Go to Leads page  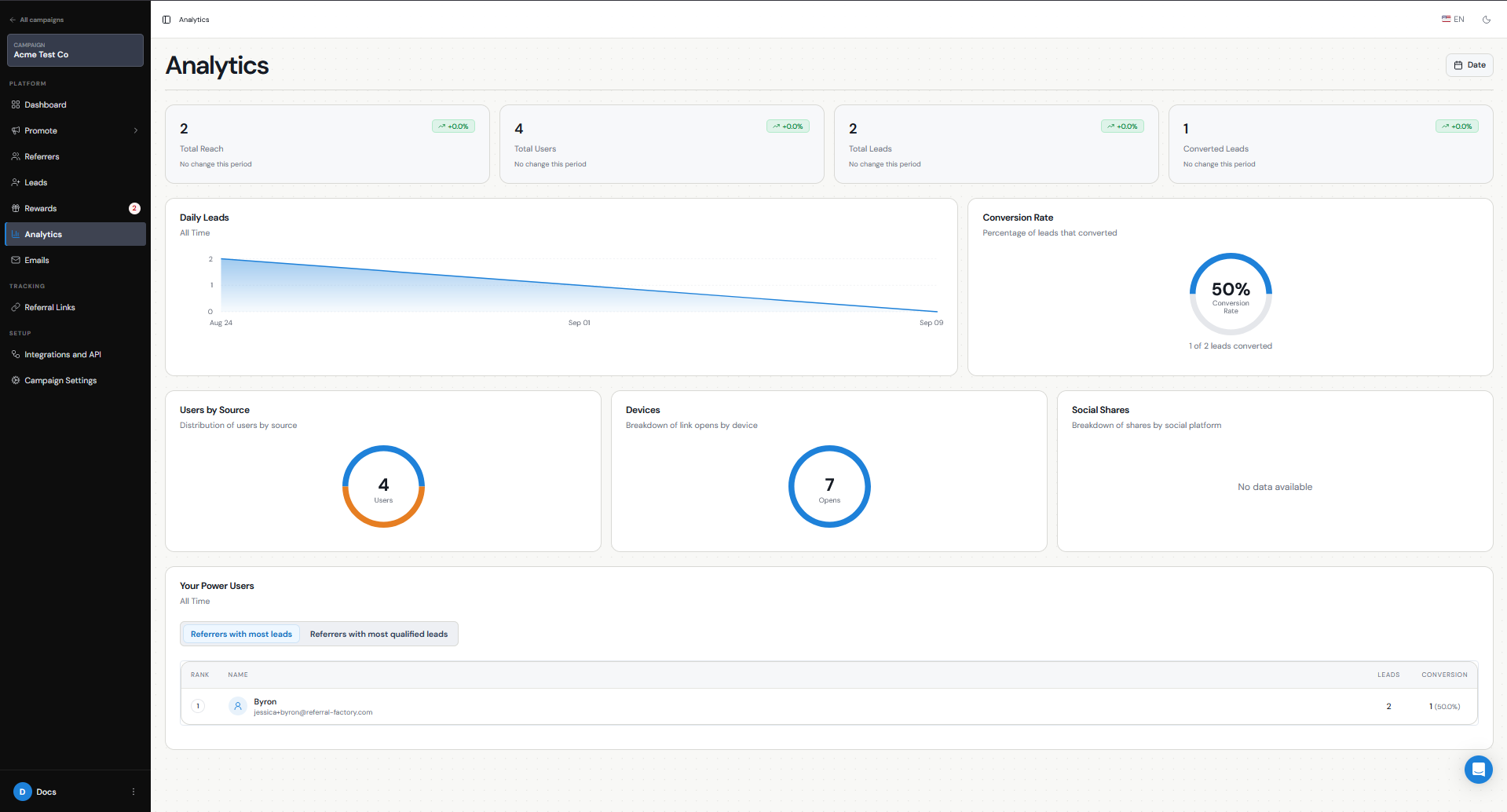(x=75, y=182)
